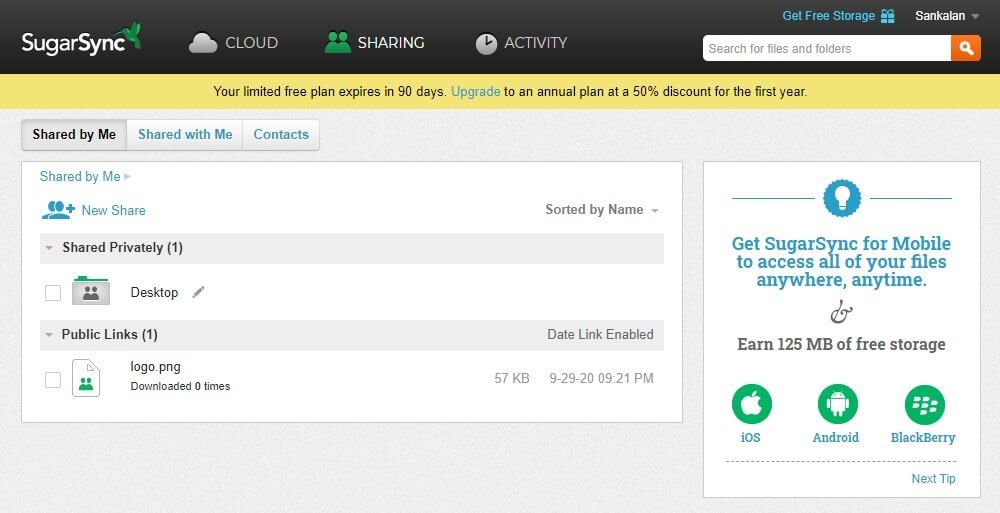Click the Desktop folder name
This screenshot has height=513, width=1000.
click(x=154, y=292)
